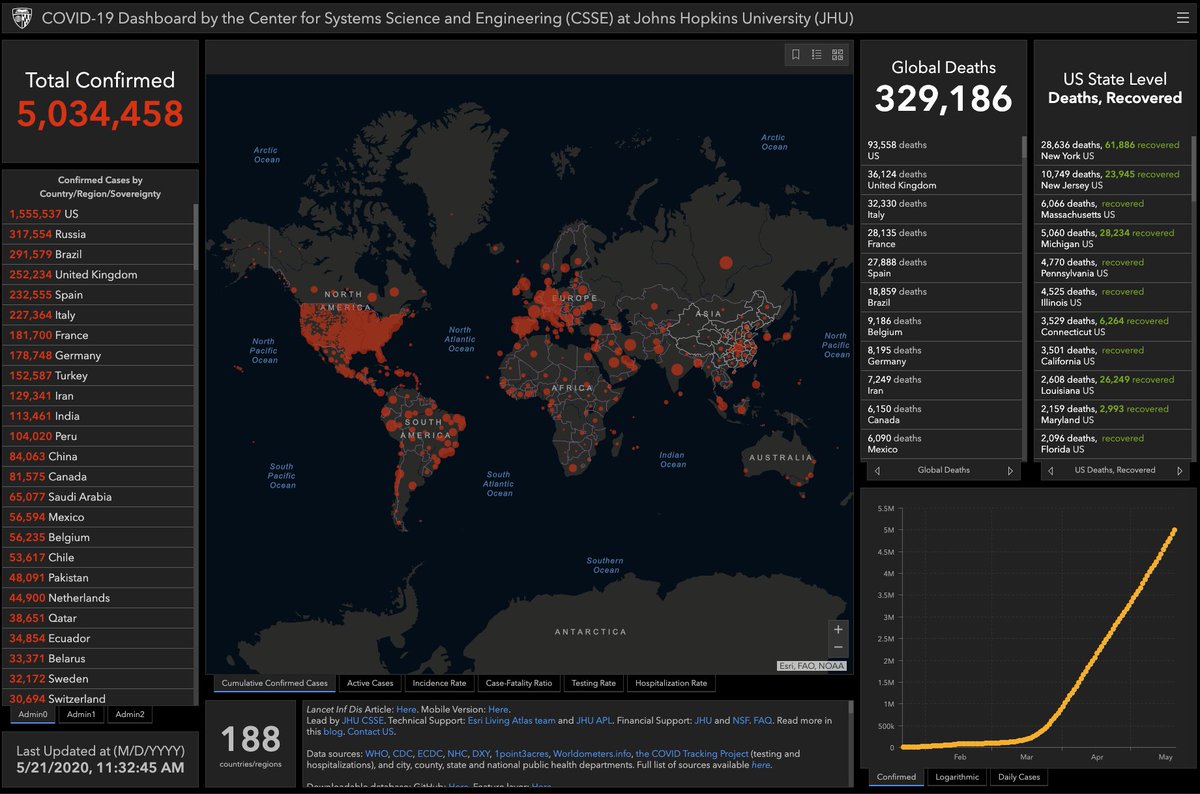Switch to Case-Fatality Ratio map tab
Image resolution: width=1200 pixels, height=794 pixels.
519,683
